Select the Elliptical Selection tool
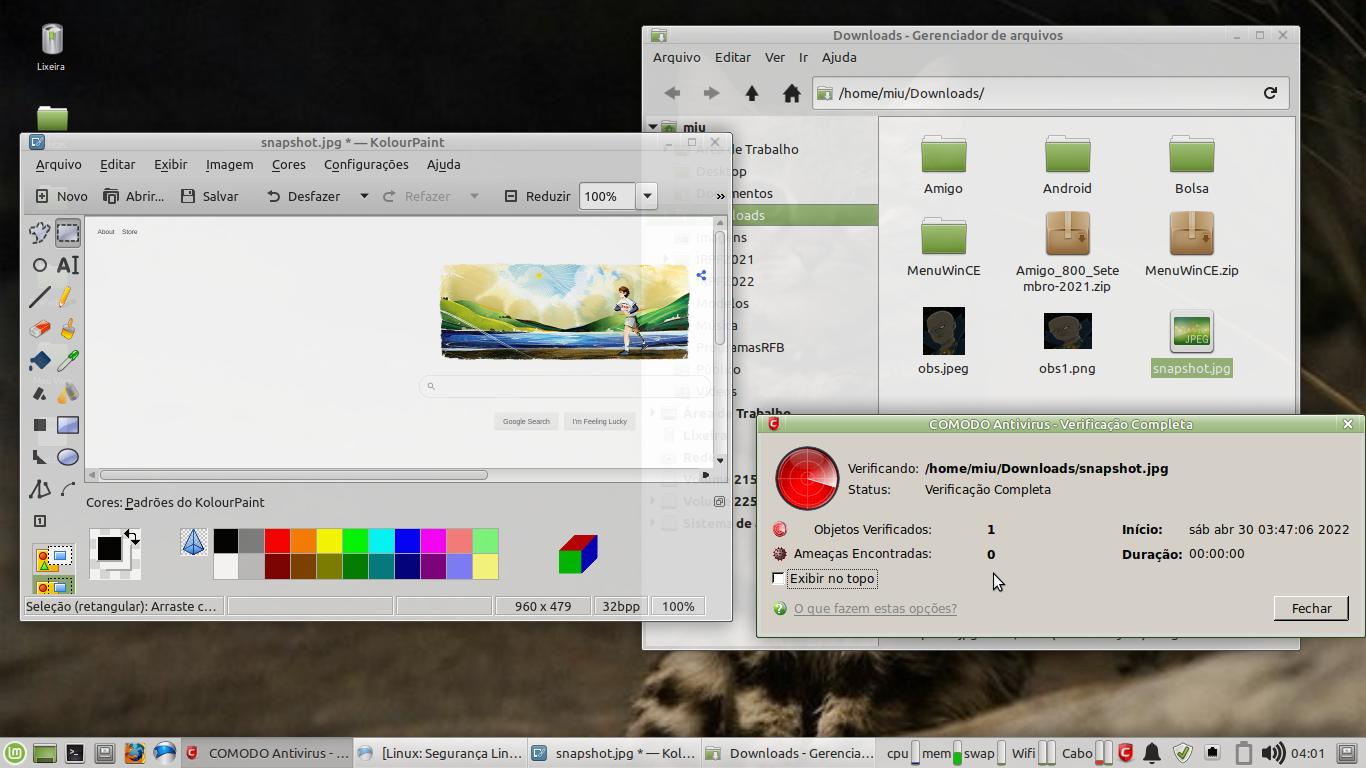Image resolution: width=1366 pixels, height=768 pixels. pos(39,265)
